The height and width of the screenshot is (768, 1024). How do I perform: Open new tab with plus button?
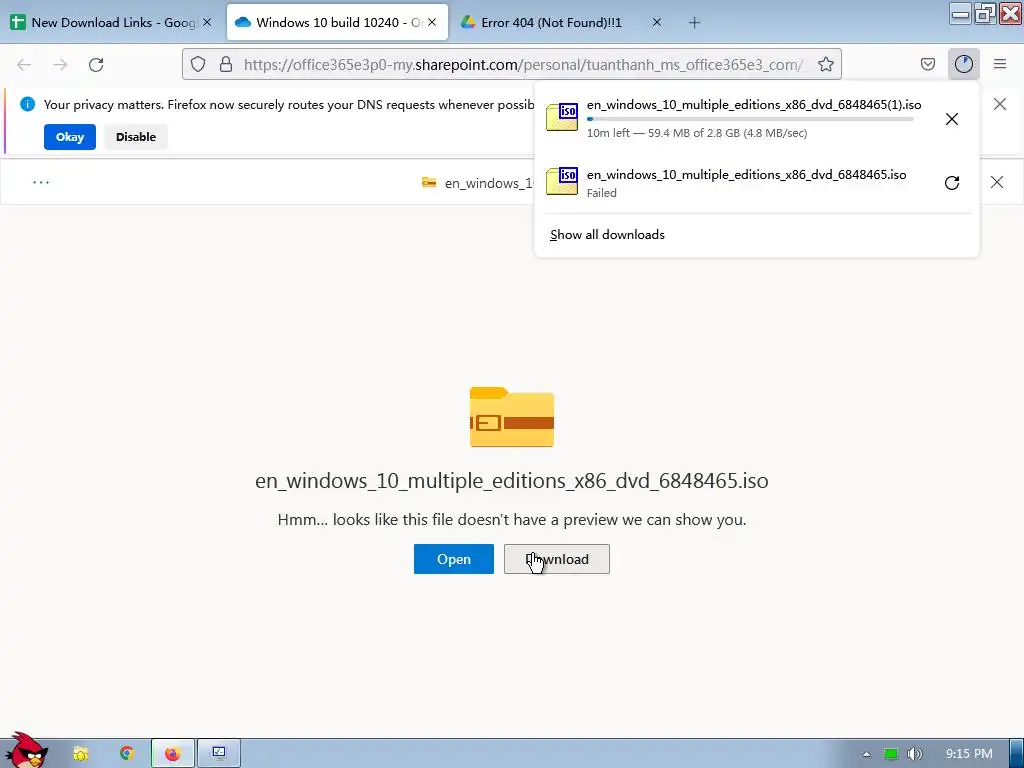coord(694,23)
